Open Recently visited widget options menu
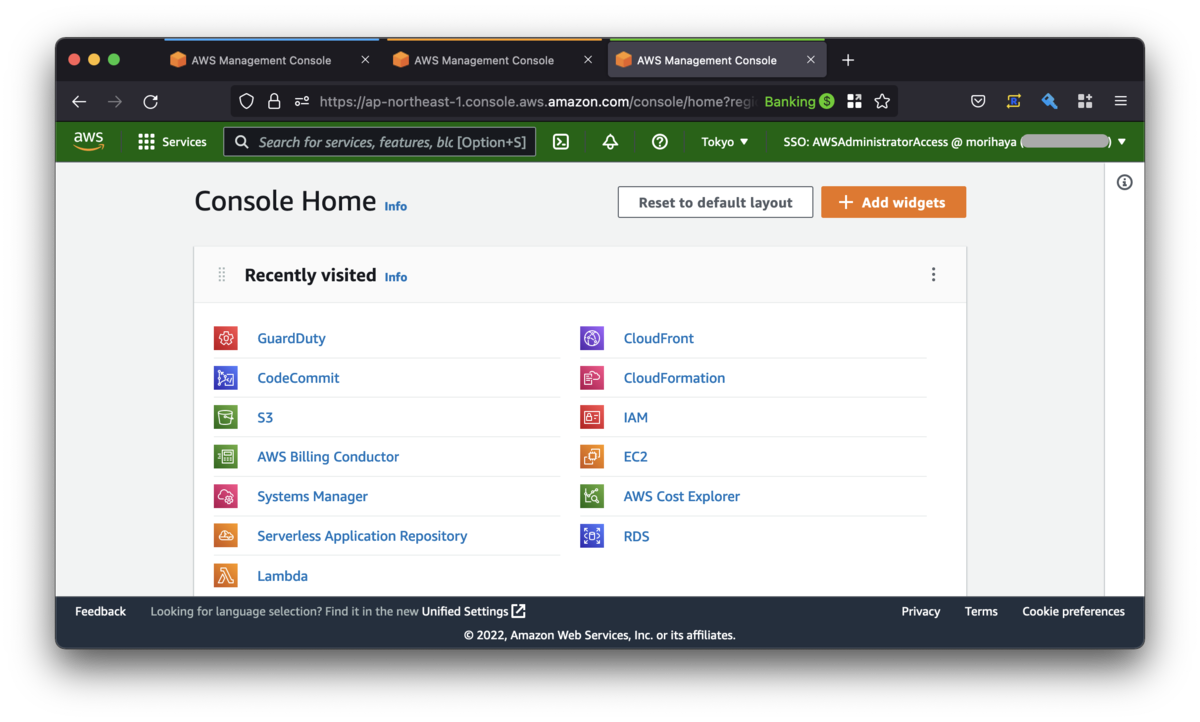The width and height of the screenshot is (1200, 722). pyautogui.click(x=934, y=274)
